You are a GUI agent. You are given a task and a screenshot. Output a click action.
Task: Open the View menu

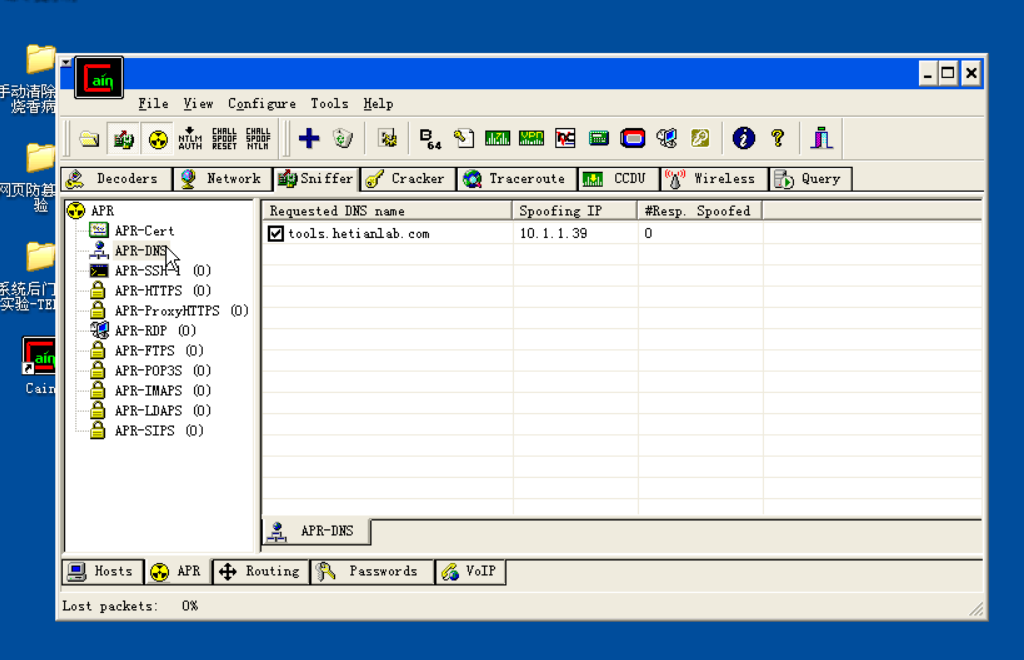[x=198, y=103]
